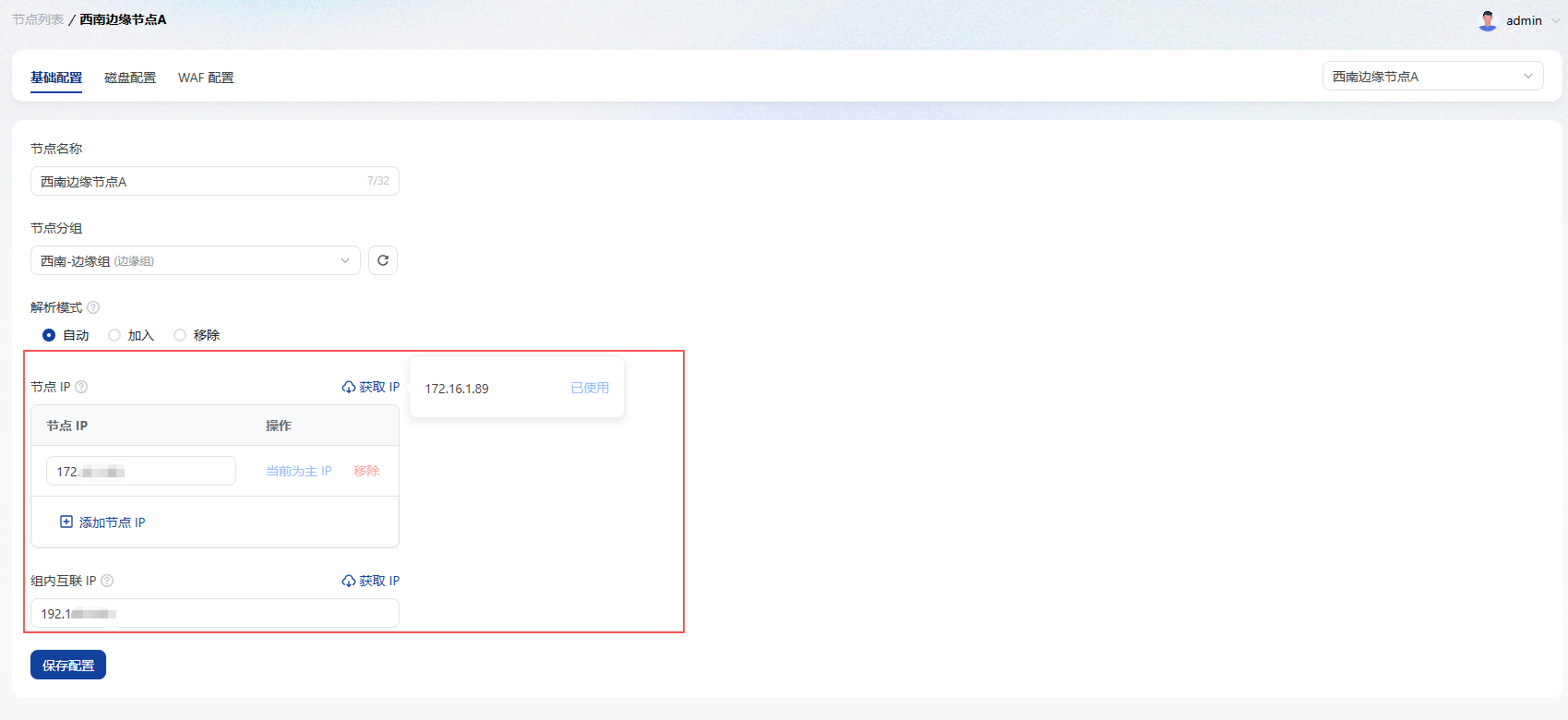The height and width of the screenshot is (720, 1568).
Task: Click plus icon for 添加节点 IP
Action: click(x=66, y=522)
